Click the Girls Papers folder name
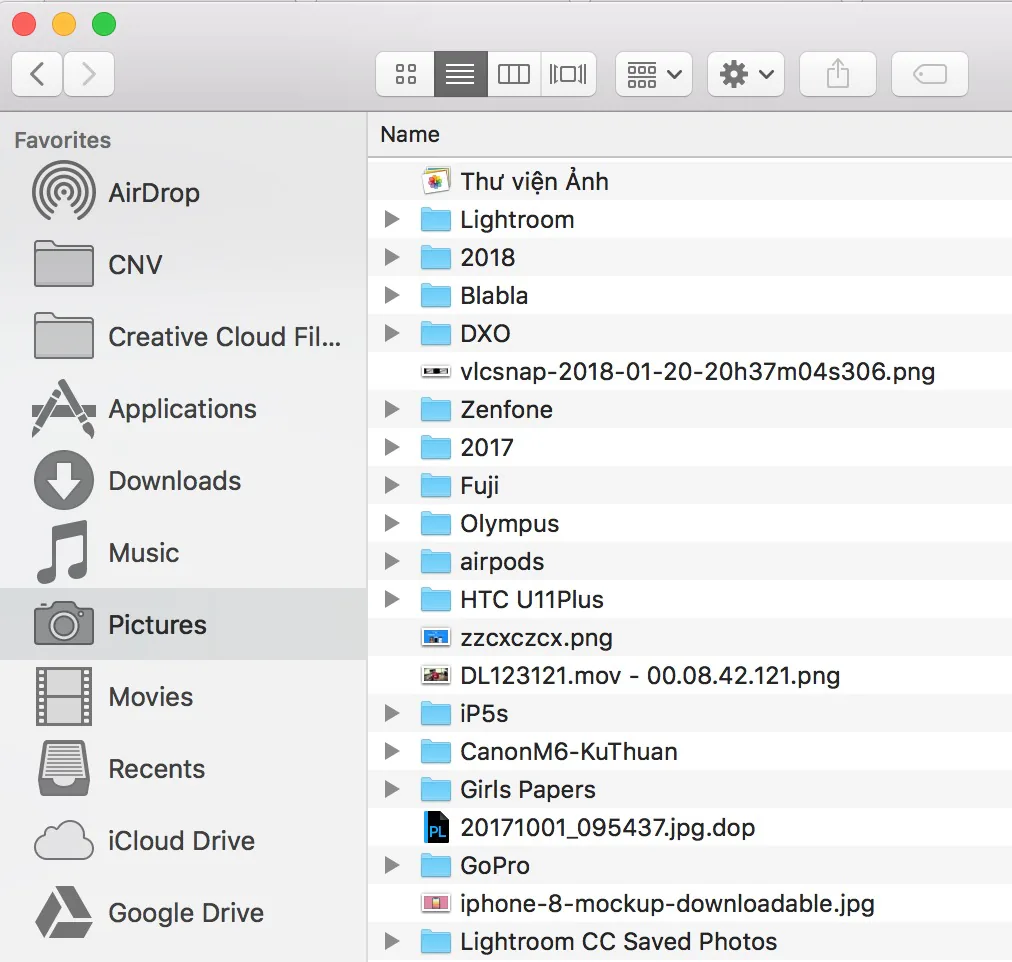 [x=528, y=790]
